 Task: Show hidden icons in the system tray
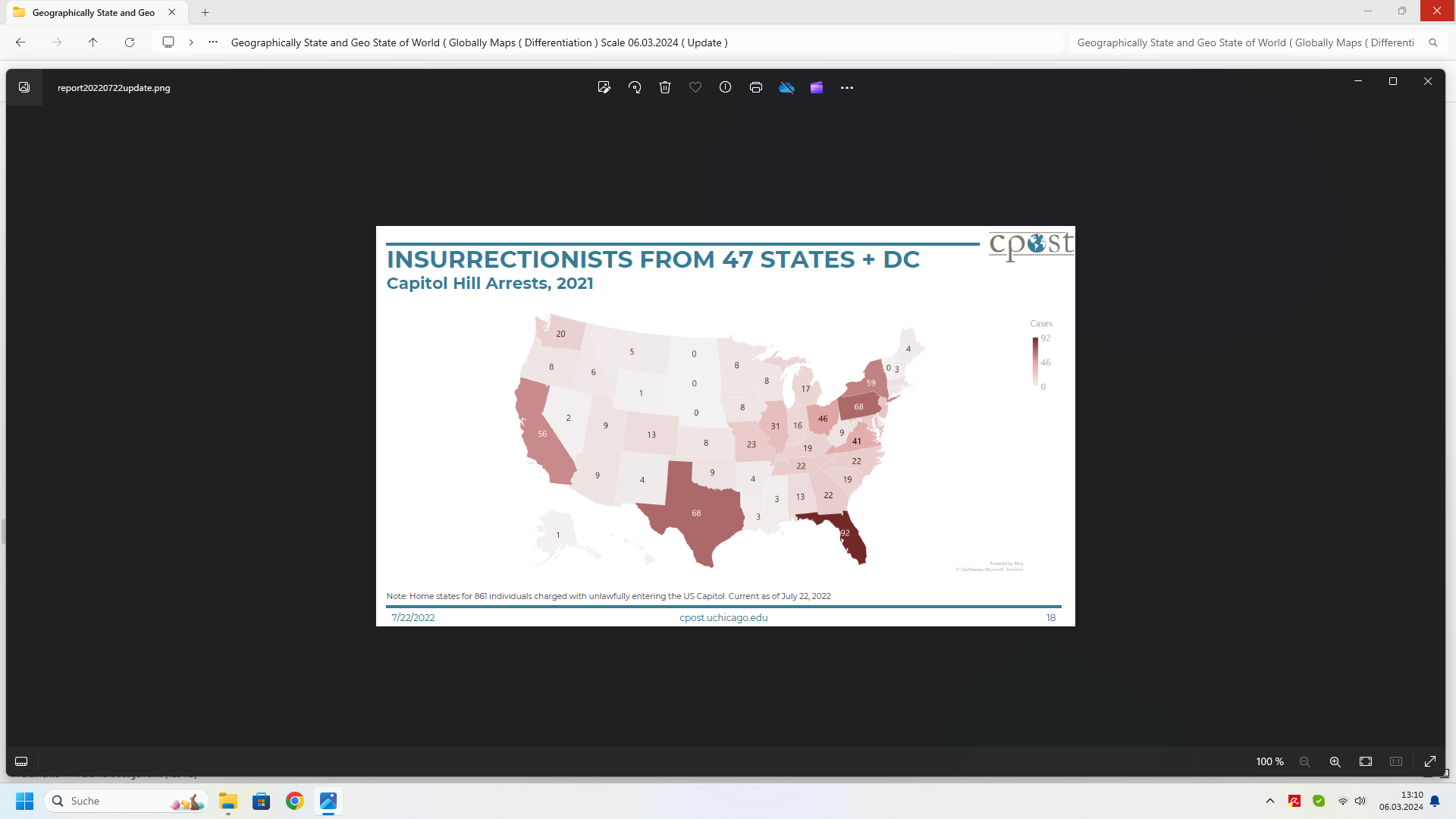click(1270, 801)
